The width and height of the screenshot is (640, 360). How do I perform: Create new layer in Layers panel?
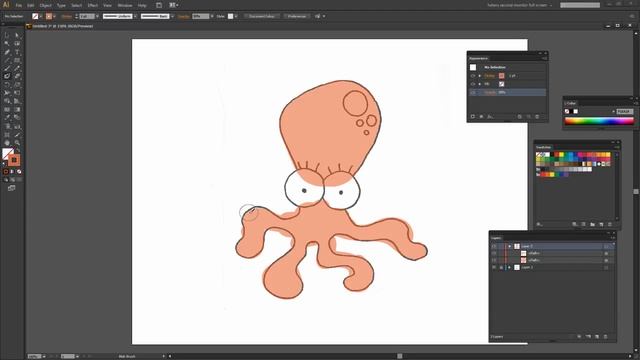597,337
